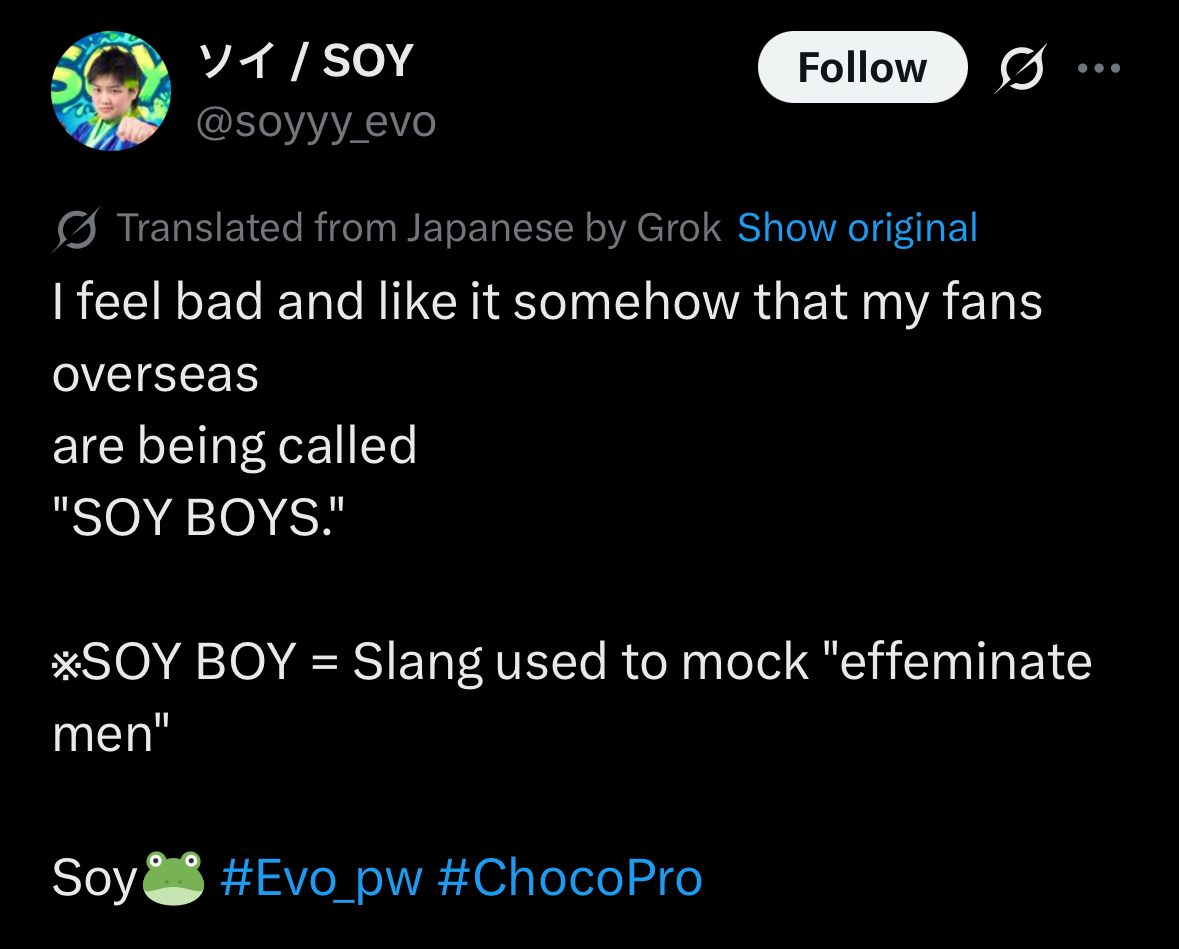1179x949 pixels.
Task: Click the display name ソイ / SOY
Action: point(305,64)
